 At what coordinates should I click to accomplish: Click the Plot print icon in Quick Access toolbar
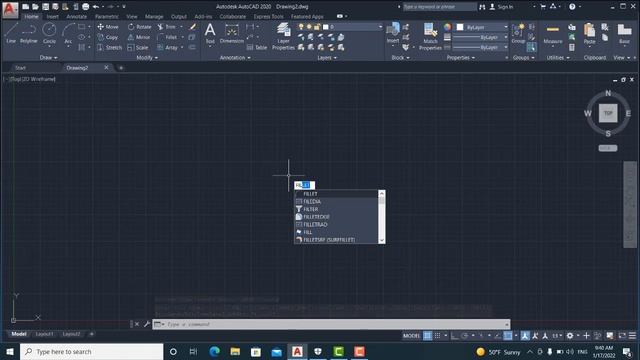86,7
